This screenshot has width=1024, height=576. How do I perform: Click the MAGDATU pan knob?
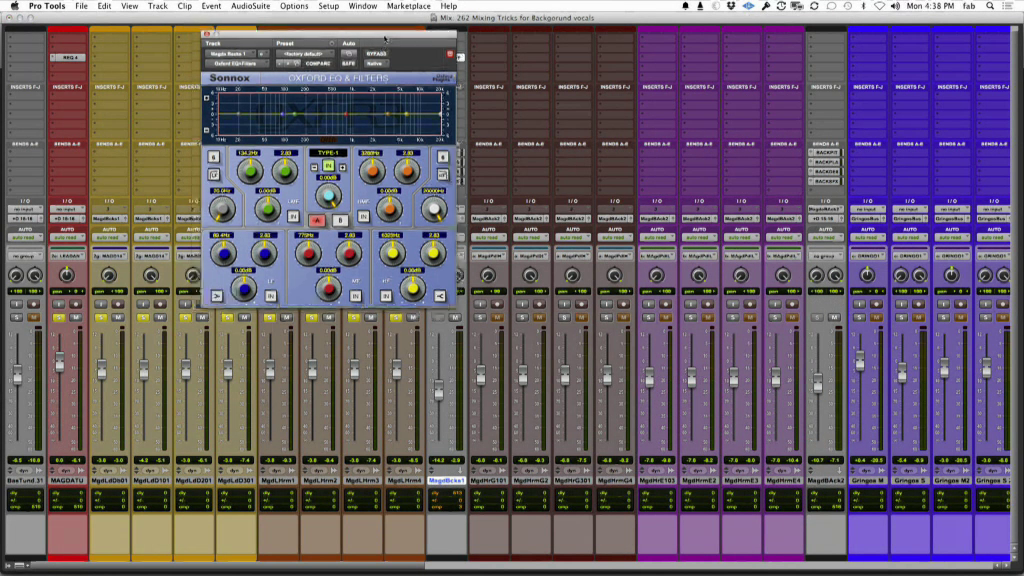[x=67, y=275]
